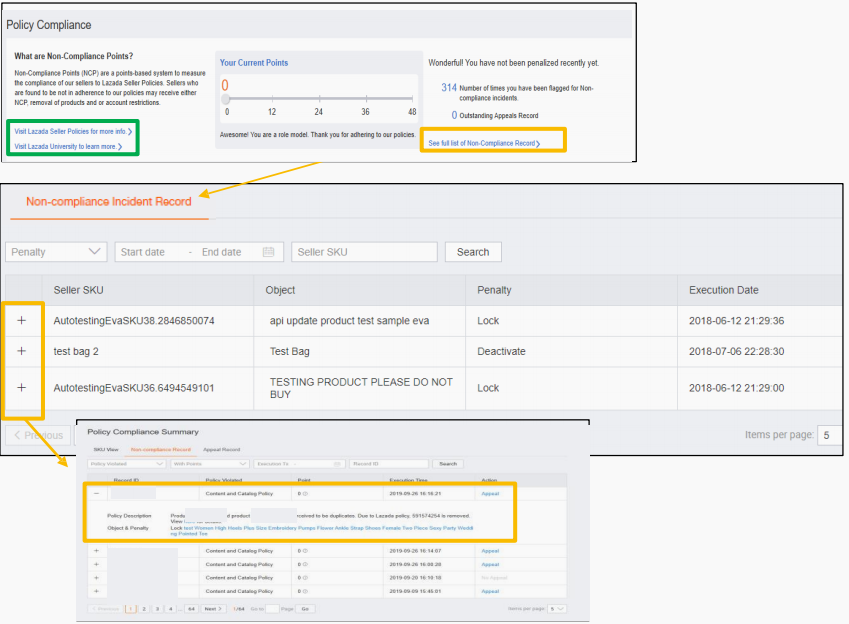849x624 pixels.
Task: Expand the AutotestingEvaSKU36 record row
Action: click(x=22, y=387)
